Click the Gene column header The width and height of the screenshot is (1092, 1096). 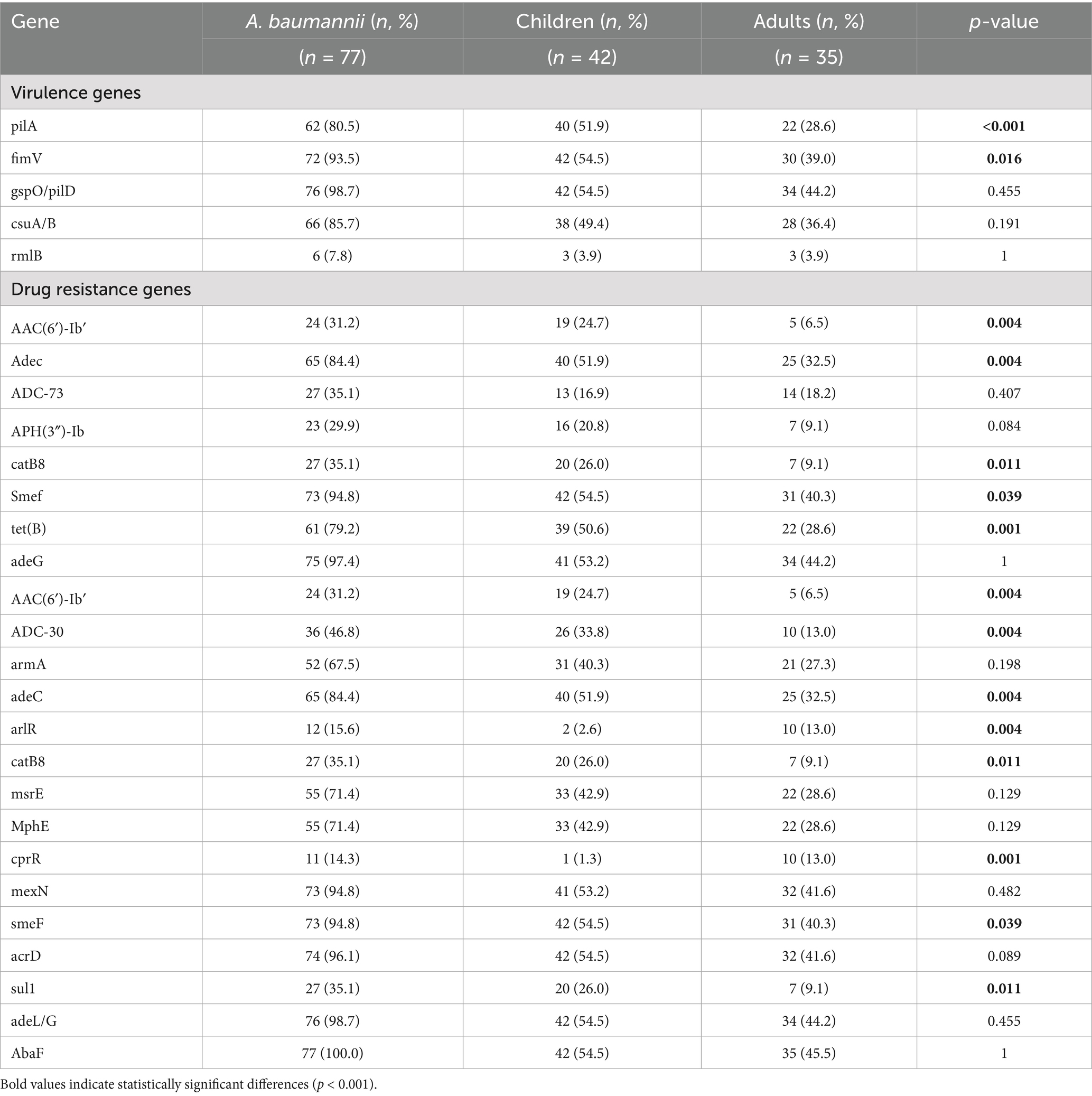point(35,22)
